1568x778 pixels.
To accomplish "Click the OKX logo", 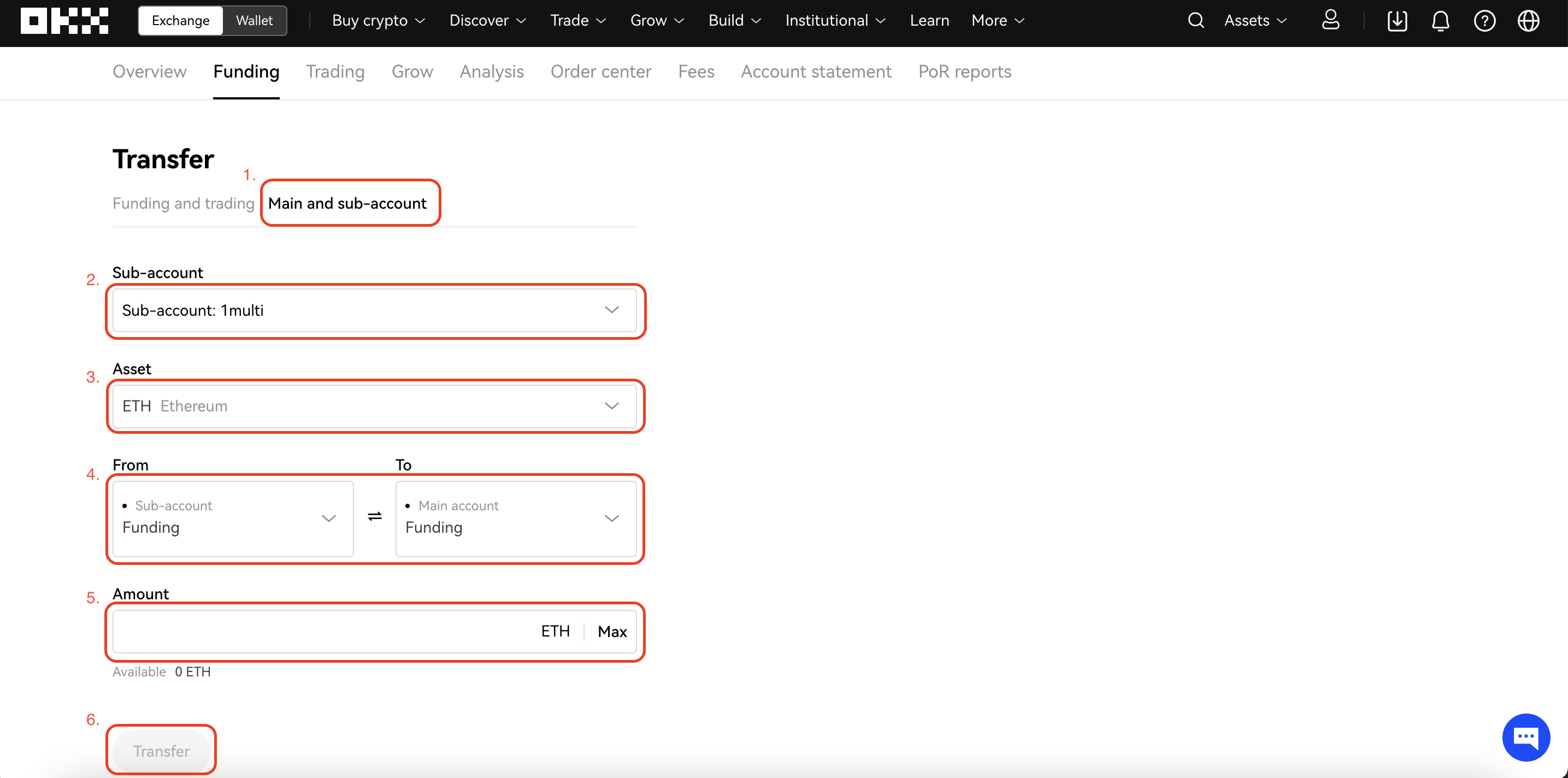I will 64,21.
